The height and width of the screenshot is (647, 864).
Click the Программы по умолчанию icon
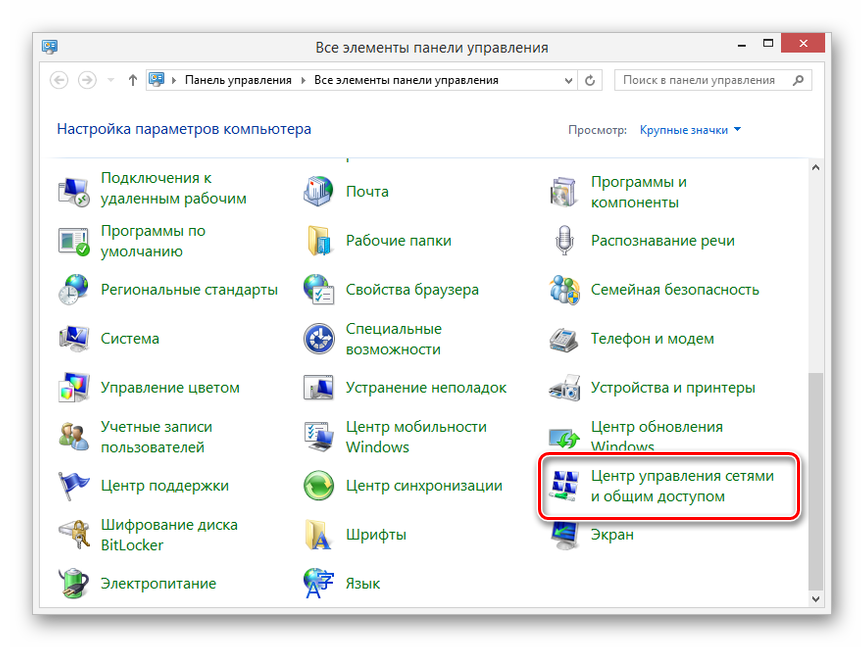pyautogui.click(x=73, y=241)
